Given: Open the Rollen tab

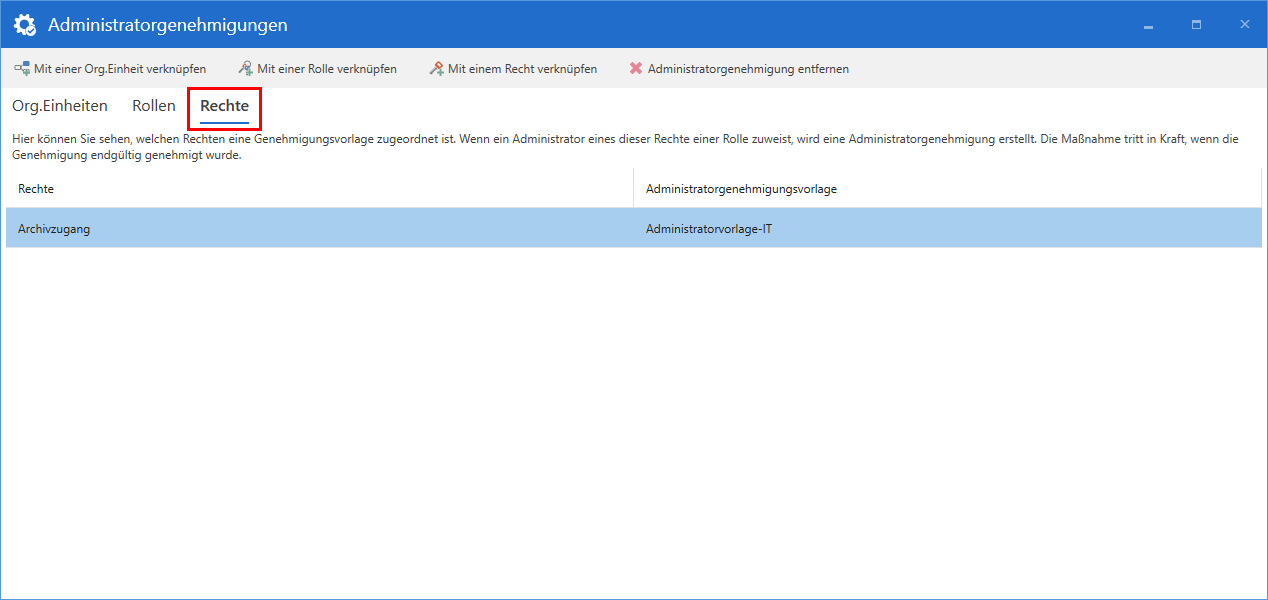Looking at the screenshot, I should [x=153, y=105].
